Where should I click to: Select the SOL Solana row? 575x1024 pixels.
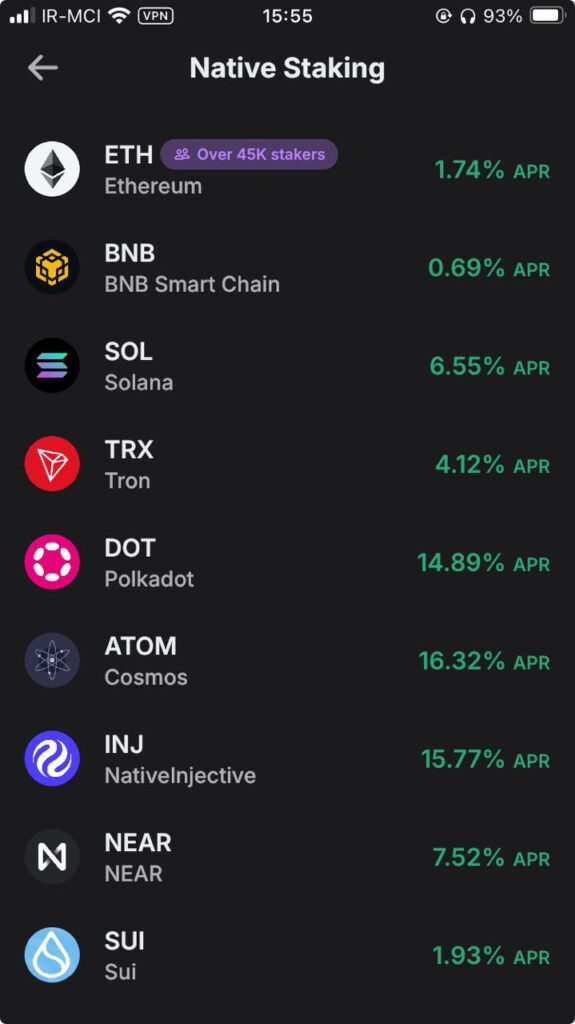pos(288,366)
